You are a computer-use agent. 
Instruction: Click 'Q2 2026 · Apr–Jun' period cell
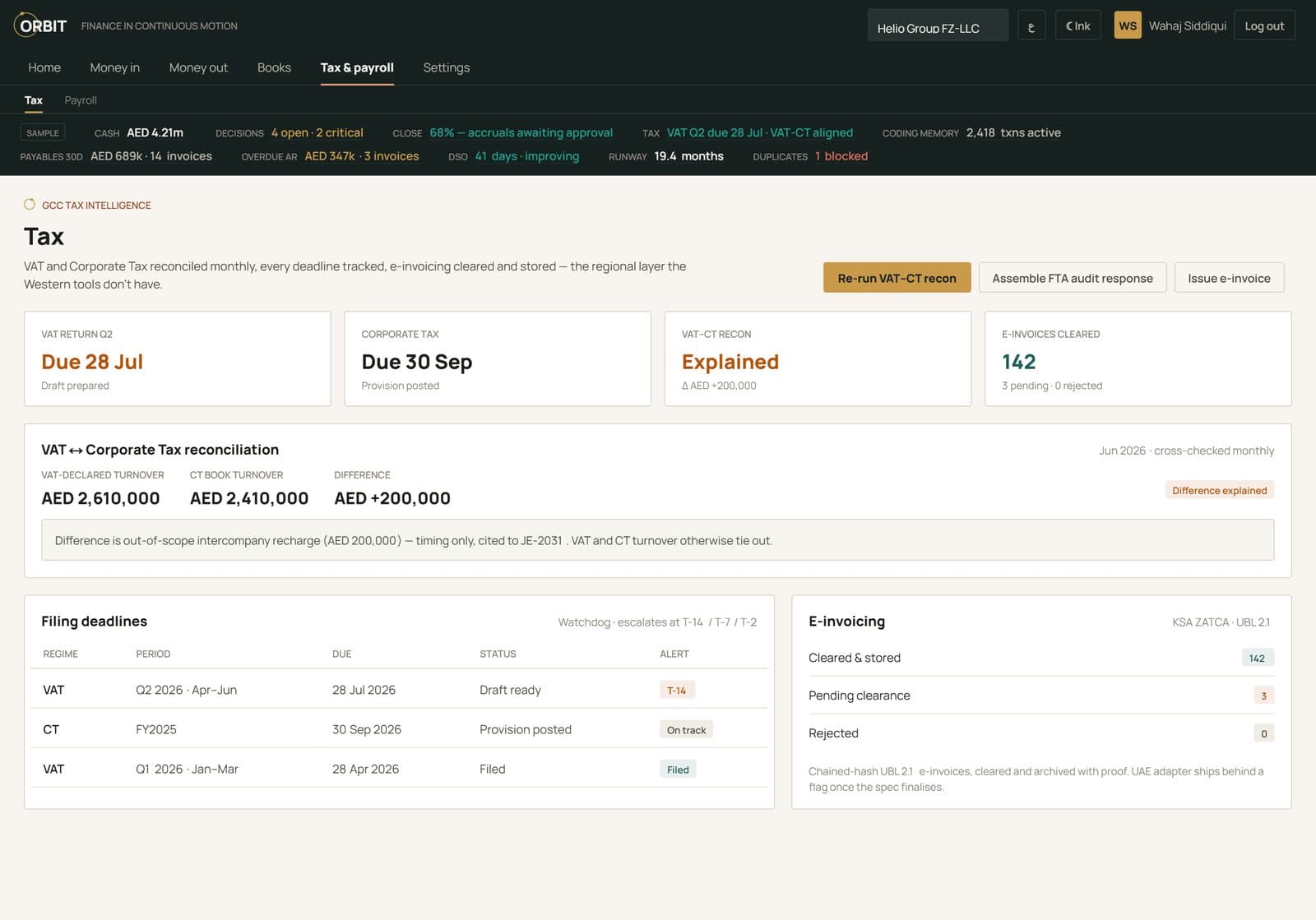click(187, 690)
